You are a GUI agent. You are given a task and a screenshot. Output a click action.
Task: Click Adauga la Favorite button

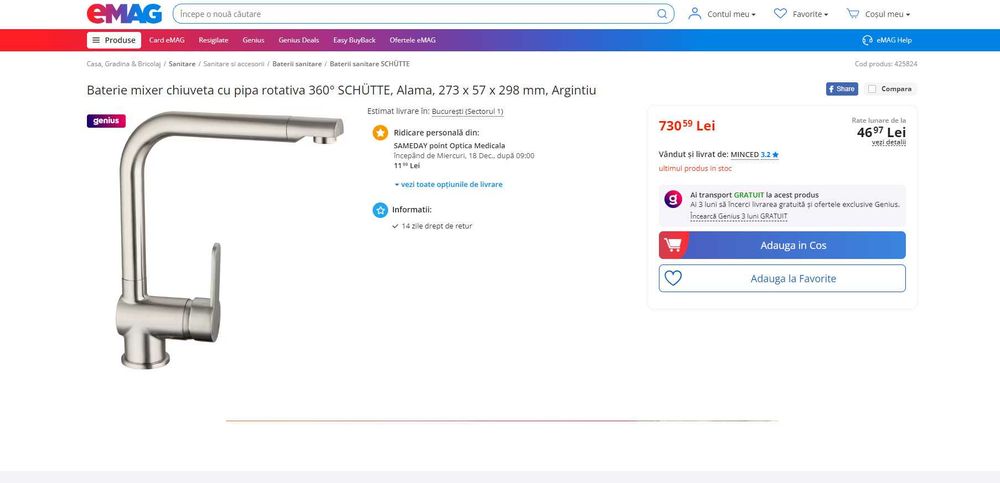click(x=782, y=278)
